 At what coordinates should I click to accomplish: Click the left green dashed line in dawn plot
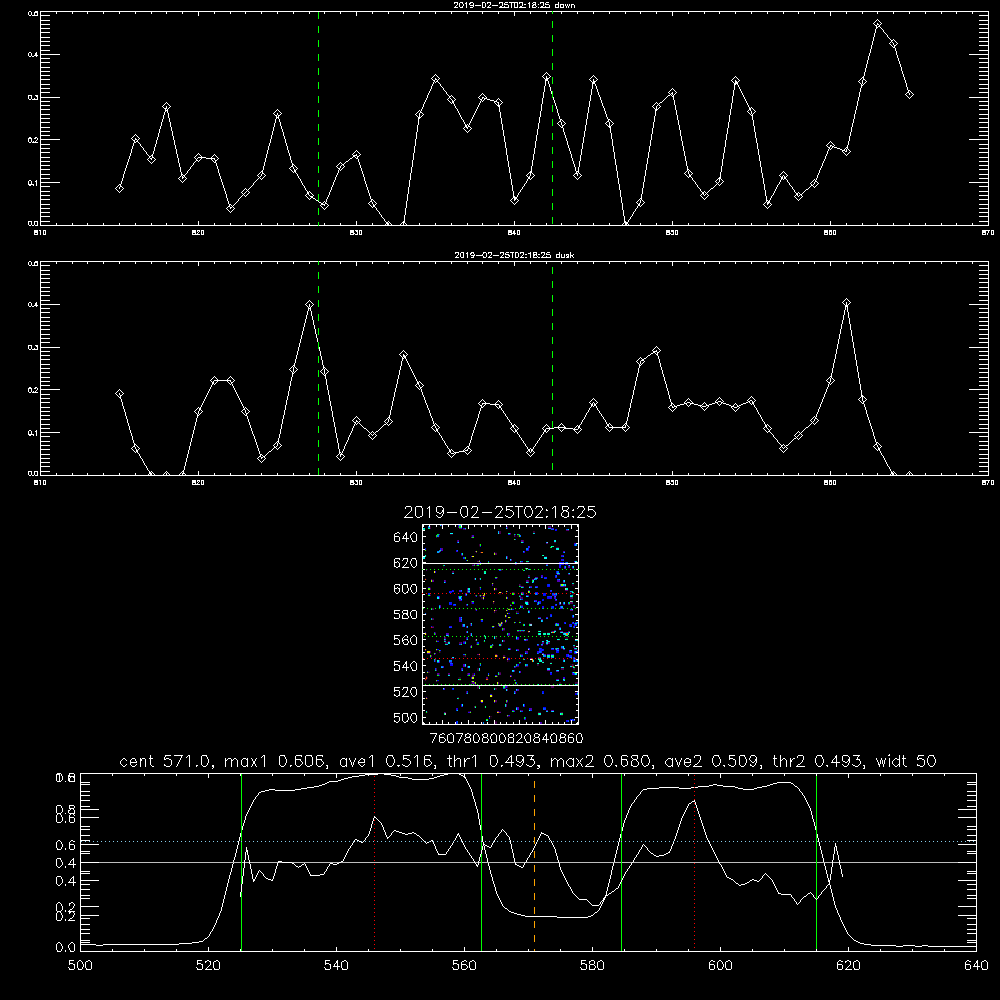(318, 118)
